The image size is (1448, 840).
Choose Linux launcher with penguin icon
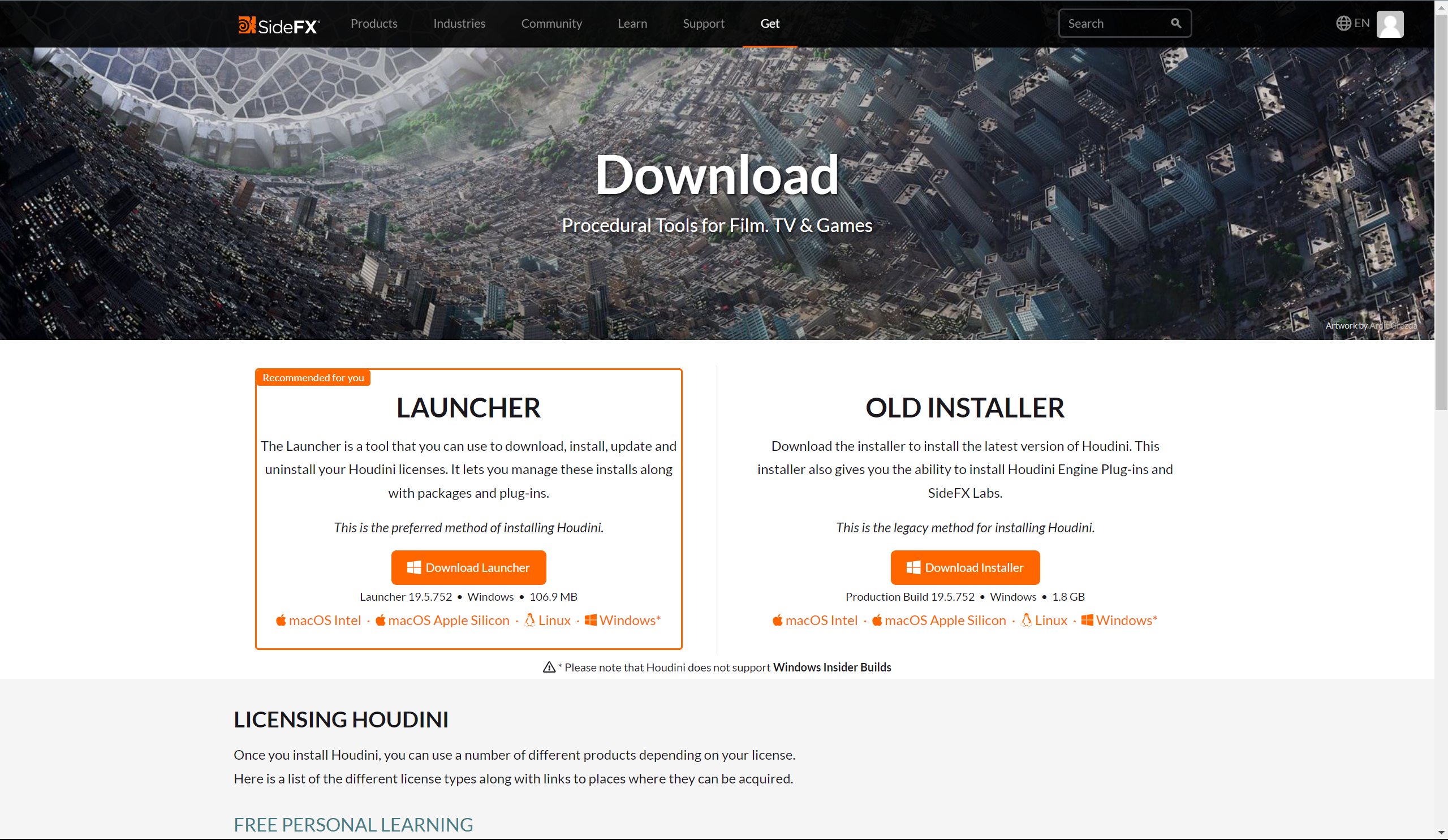tap(547, 620)
